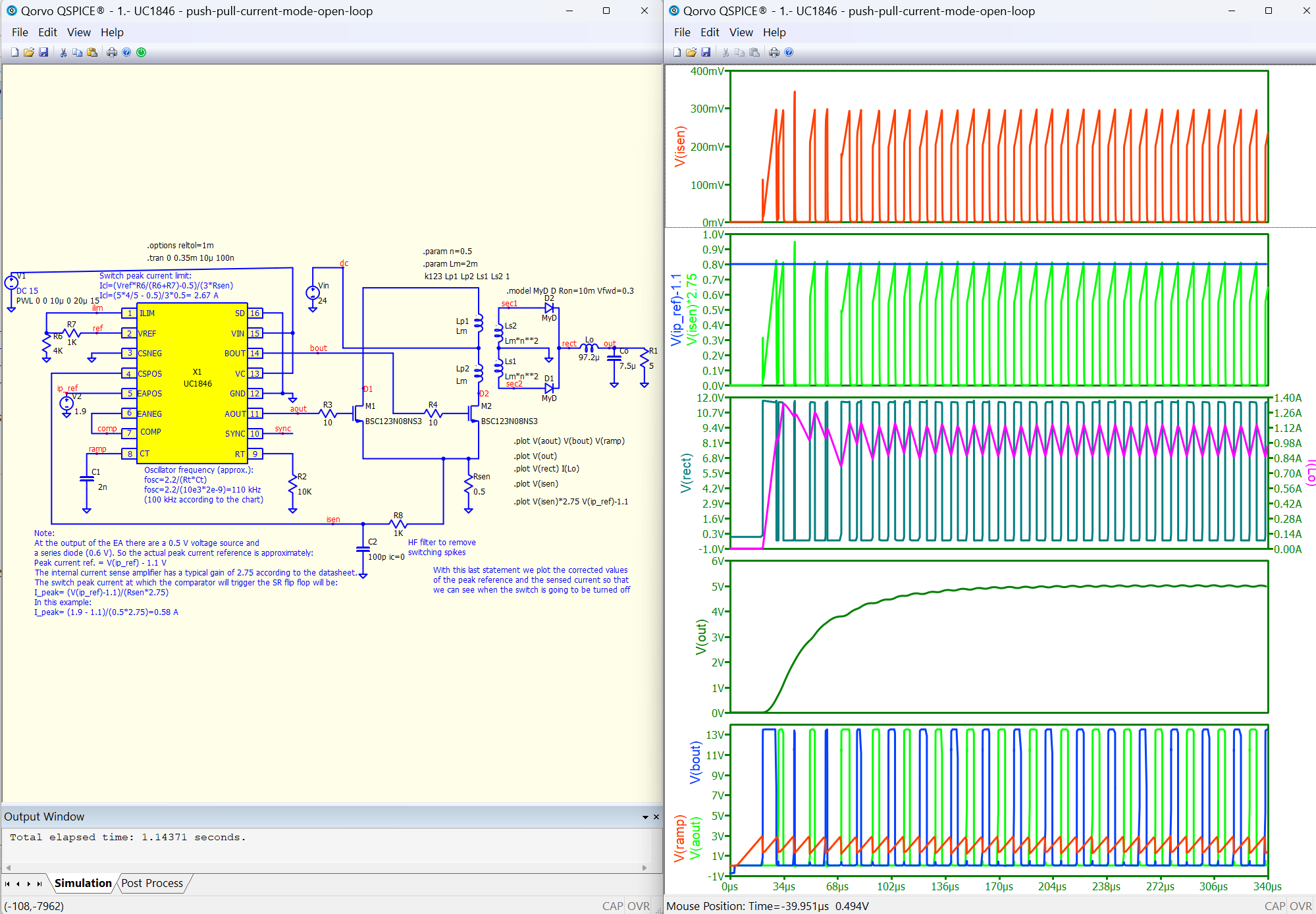Print waveform plots via printer icon
1316x914 pixels.
(x=774, y=53)
